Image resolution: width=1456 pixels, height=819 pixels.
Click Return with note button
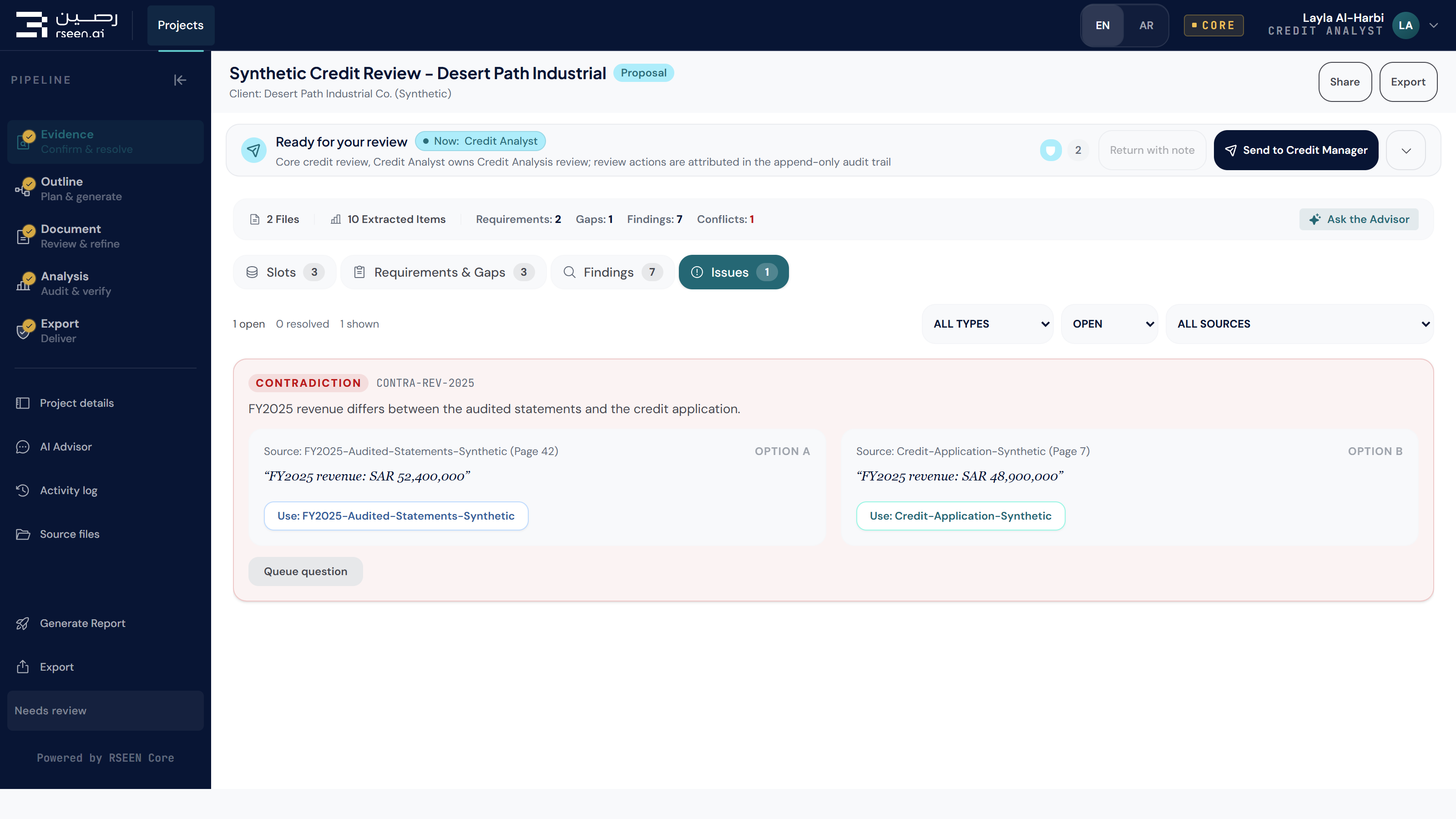tap(1152, 150)
